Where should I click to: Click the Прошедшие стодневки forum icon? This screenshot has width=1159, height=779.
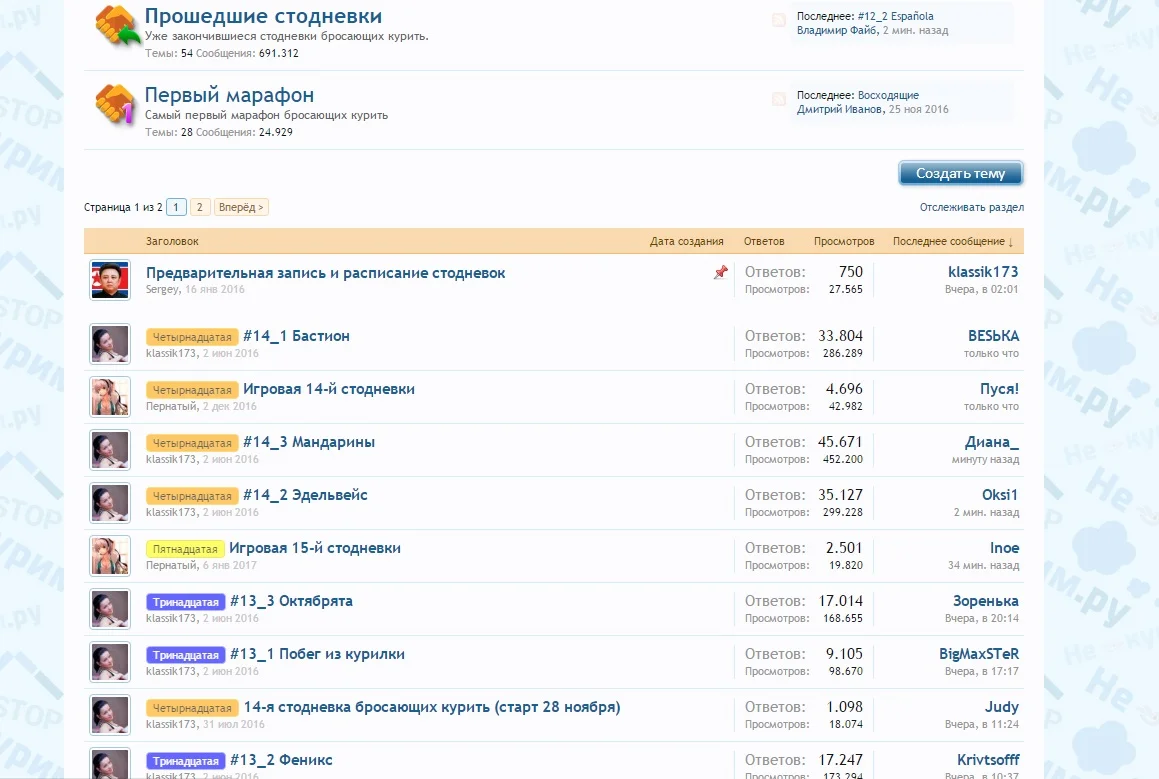coord(115,27)
